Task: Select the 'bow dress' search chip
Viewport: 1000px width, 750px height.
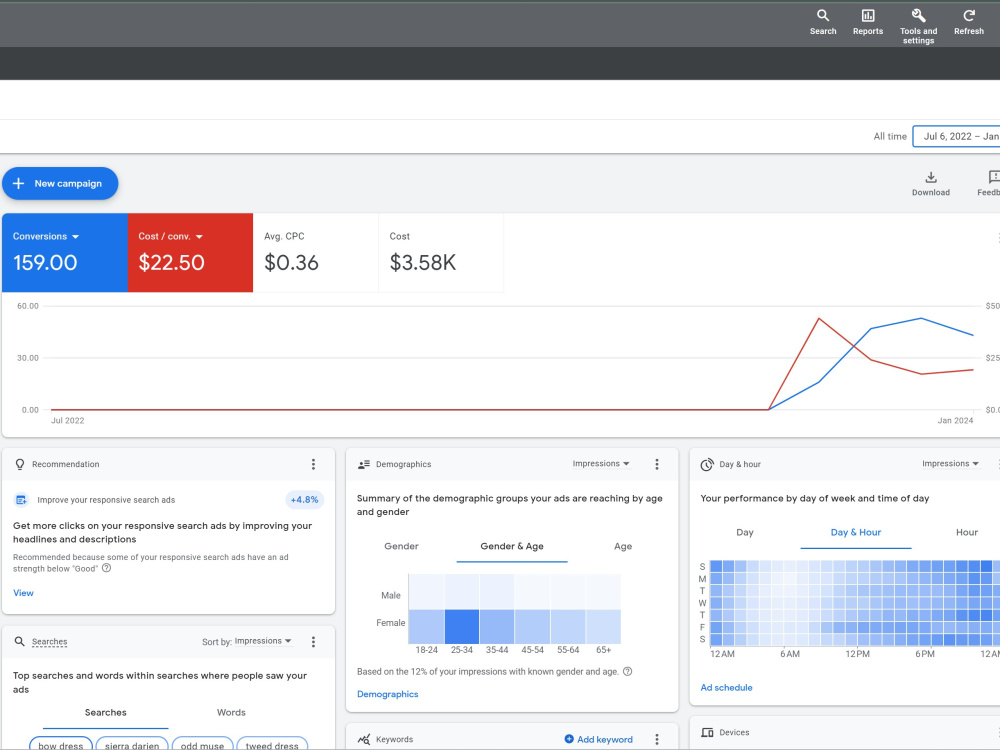Action: click(61, 745)
